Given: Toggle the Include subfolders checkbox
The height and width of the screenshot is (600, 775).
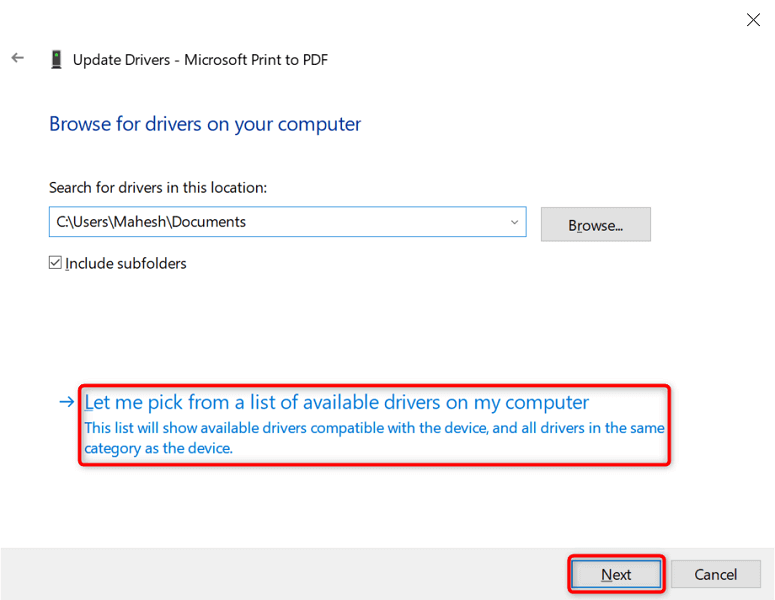Looking at the screenshot, I should 56,264.
